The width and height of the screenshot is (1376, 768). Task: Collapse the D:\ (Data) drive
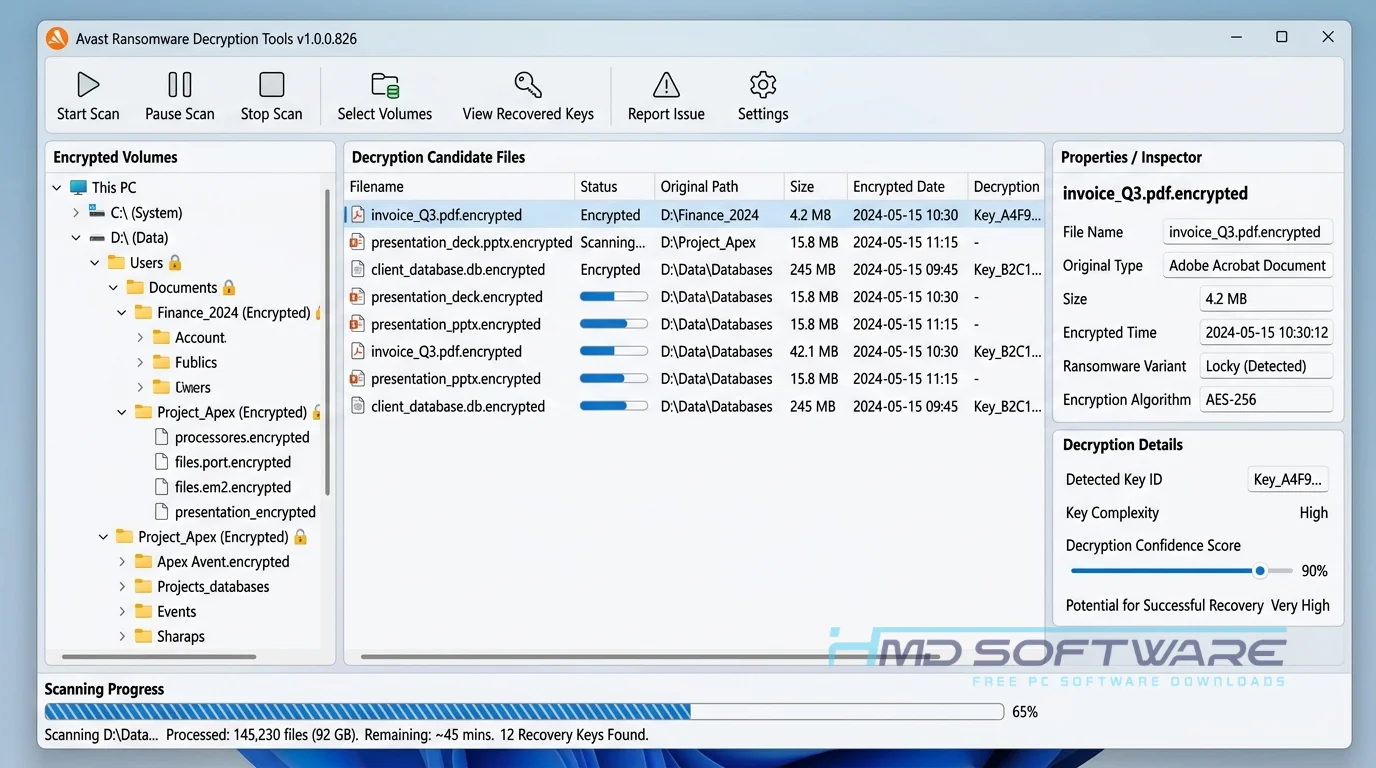pos(76,238)
